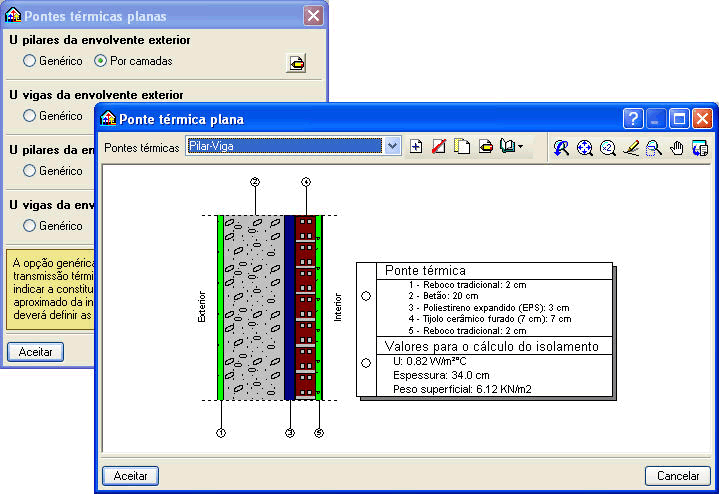This screenshot has height=494, width=719.
Task: Click the 'Exterior' label beside the section
Action: 201,307
